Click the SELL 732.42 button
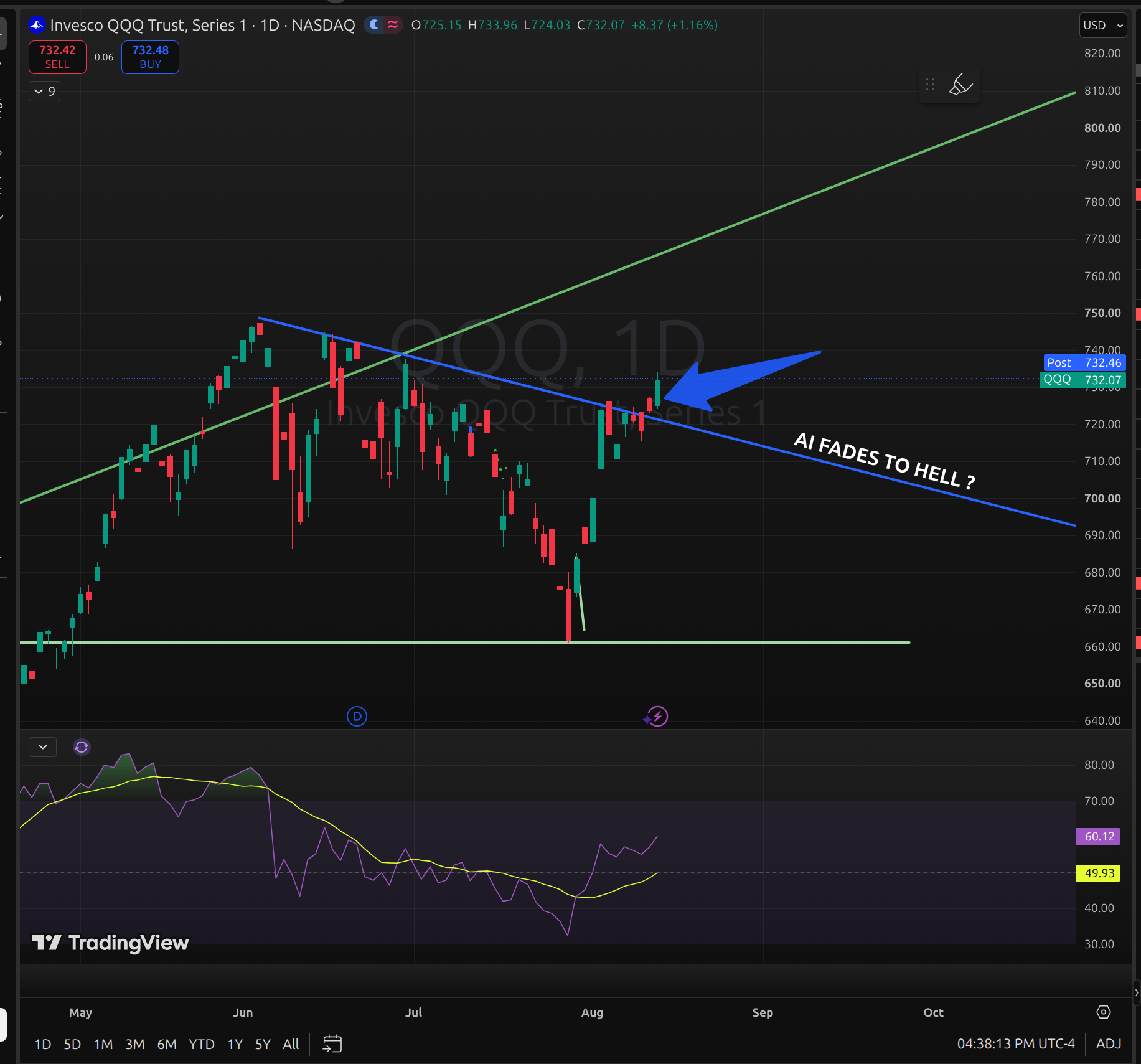 (57, 57)
